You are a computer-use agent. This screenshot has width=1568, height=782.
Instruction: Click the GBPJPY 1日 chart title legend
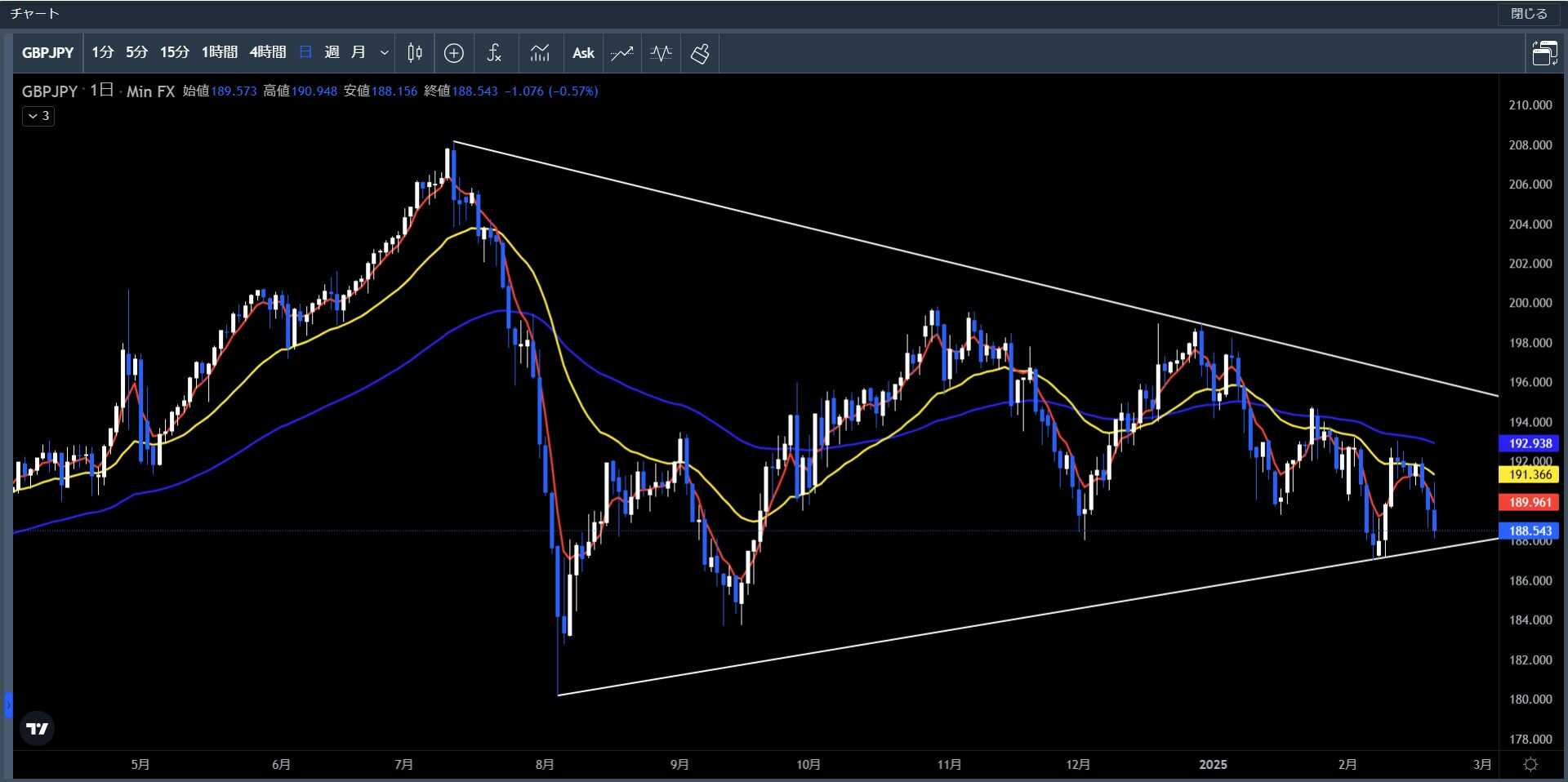point(98,91)
